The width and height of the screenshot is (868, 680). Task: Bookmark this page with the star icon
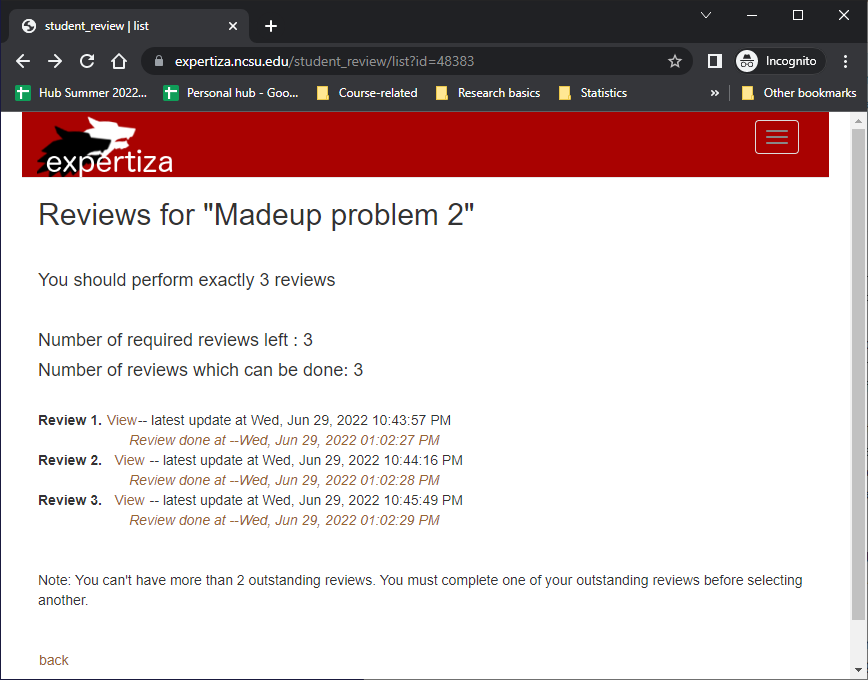674,61
